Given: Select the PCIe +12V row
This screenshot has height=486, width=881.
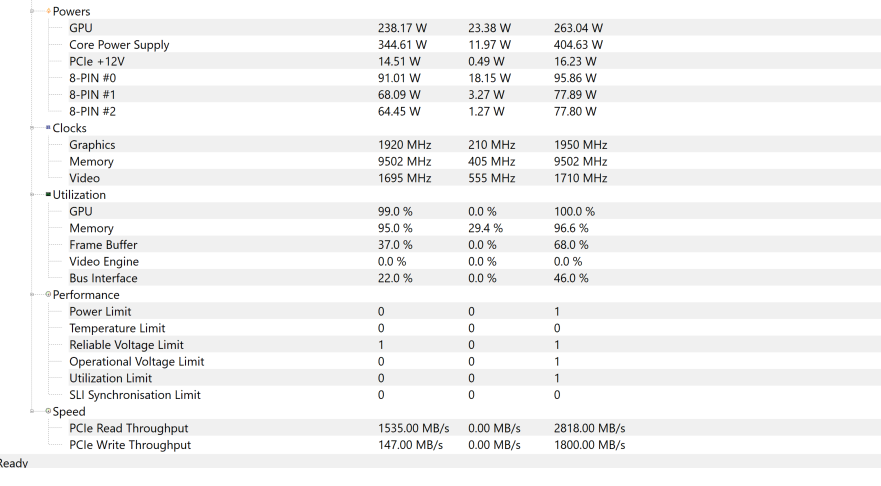Looking at the screenshot, I should (x=97, y=62).
